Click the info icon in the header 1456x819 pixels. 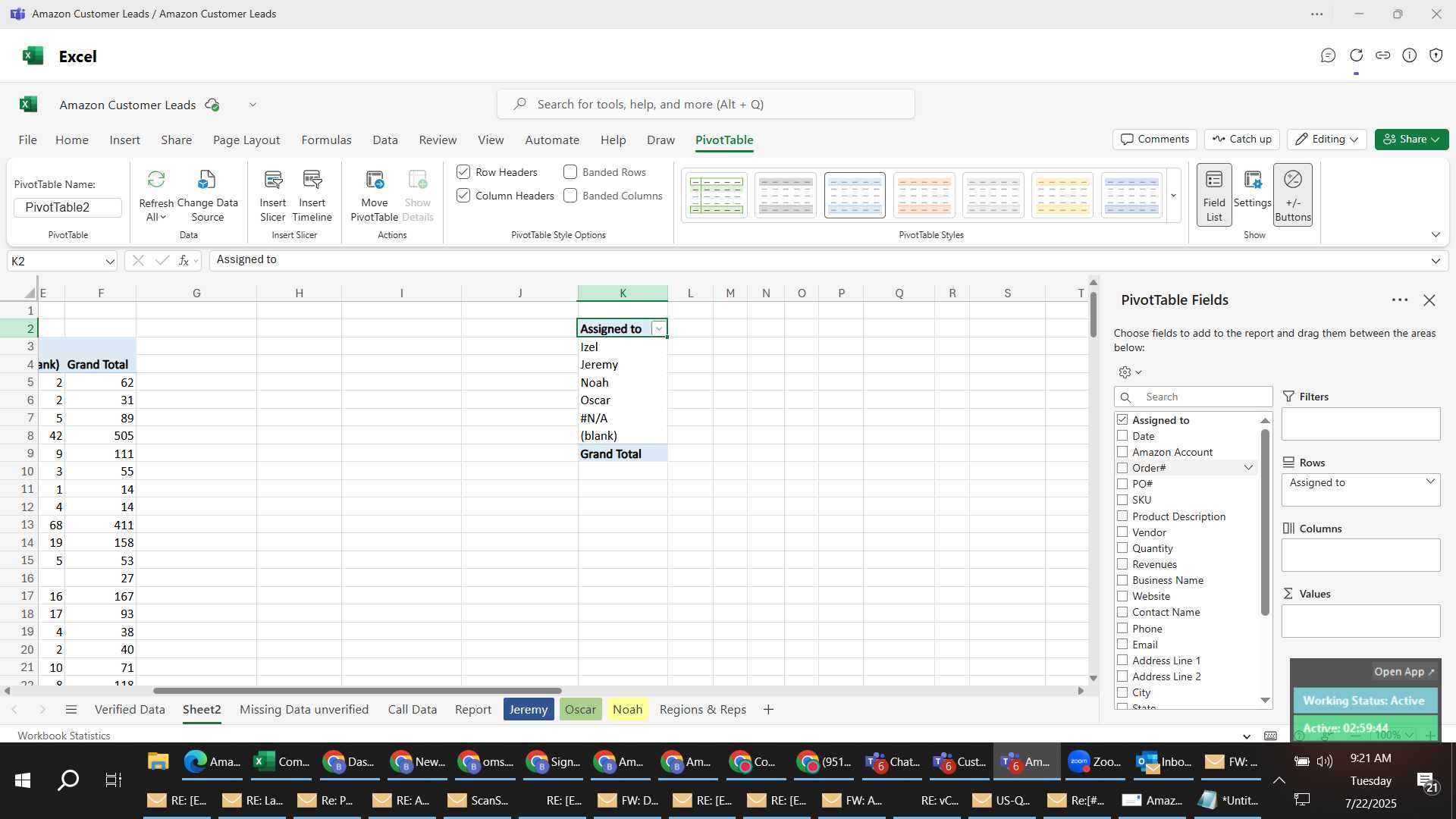tap(1410, 55)
